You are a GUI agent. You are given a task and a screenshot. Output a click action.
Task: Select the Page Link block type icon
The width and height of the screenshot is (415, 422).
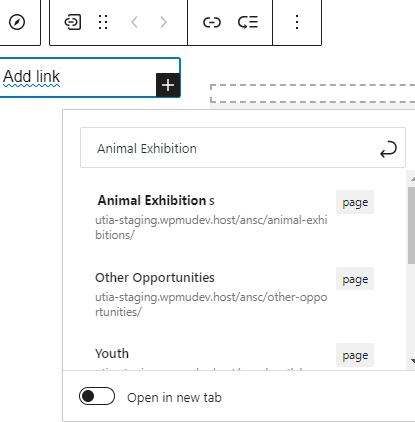click(x=72, y=22)
